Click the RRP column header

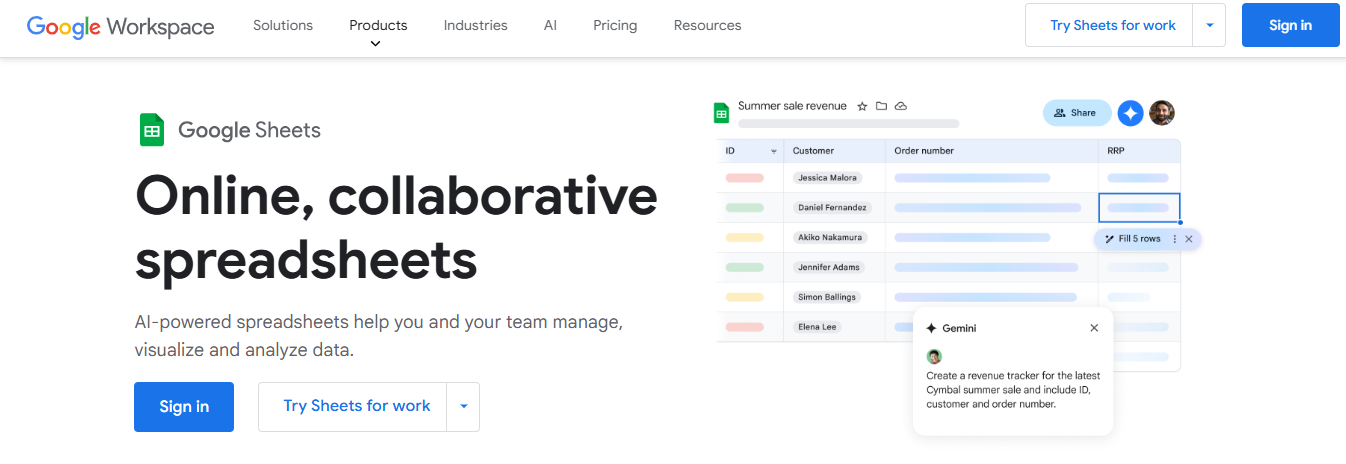pyautogui.click(x=1116, y=151)
